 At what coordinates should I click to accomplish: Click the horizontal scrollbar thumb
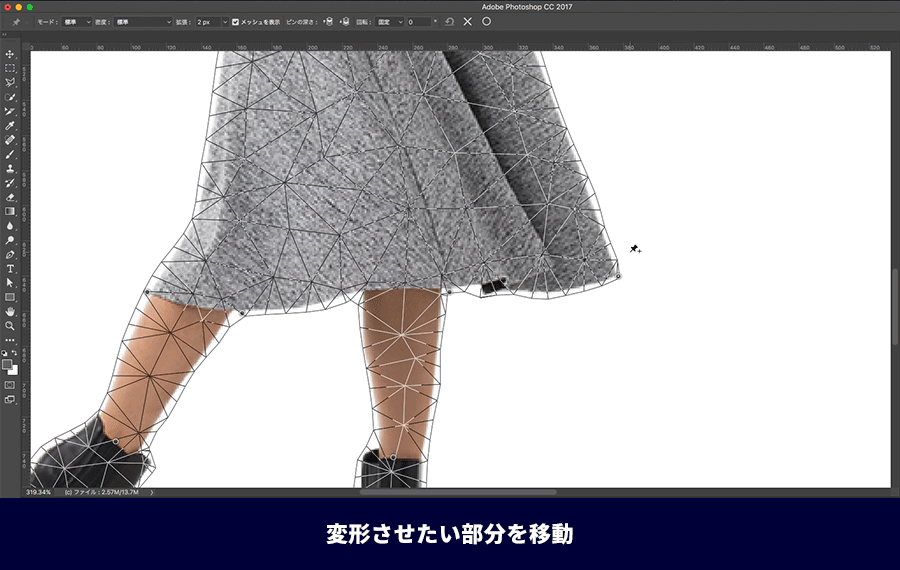tap(458, 492)
